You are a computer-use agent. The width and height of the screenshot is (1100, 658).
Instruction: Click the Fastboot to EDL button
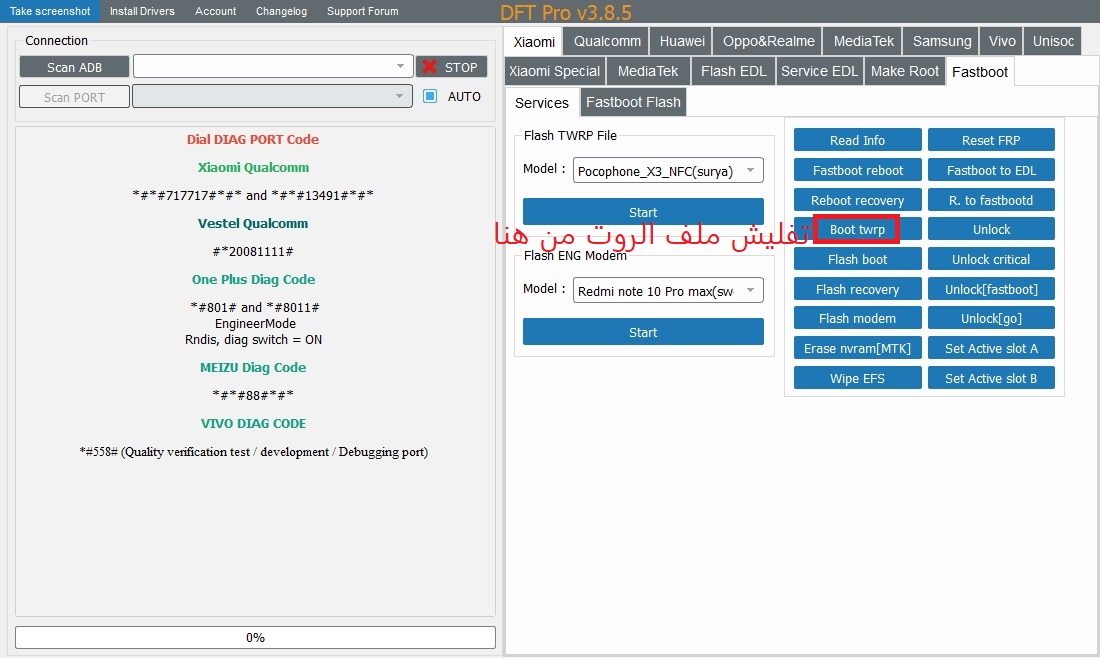(991, 170)
